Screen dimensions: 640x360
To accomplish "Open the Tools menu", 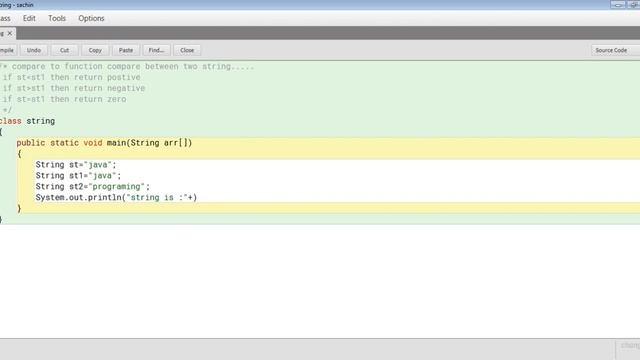I will click(57, 18).
